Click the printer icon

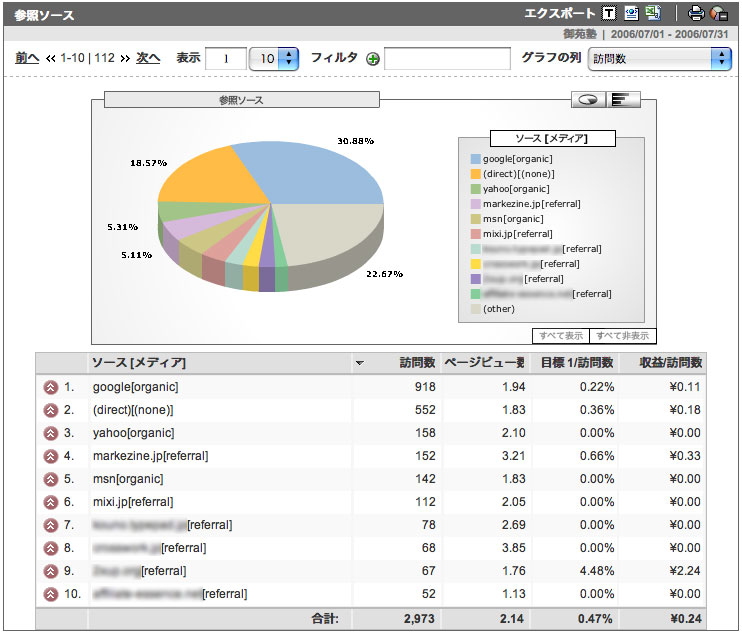696,13
